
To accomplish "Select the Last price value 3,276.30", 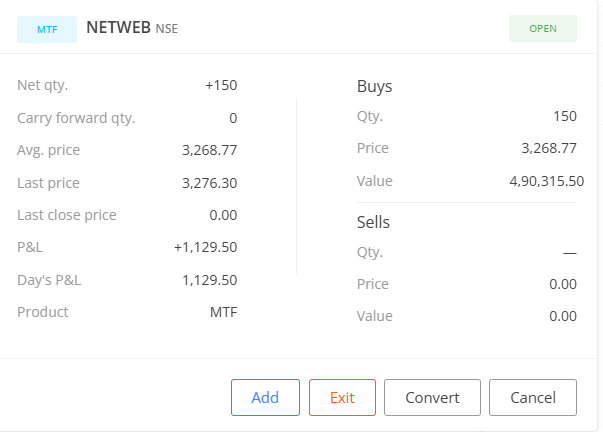I will coord(210,183).
